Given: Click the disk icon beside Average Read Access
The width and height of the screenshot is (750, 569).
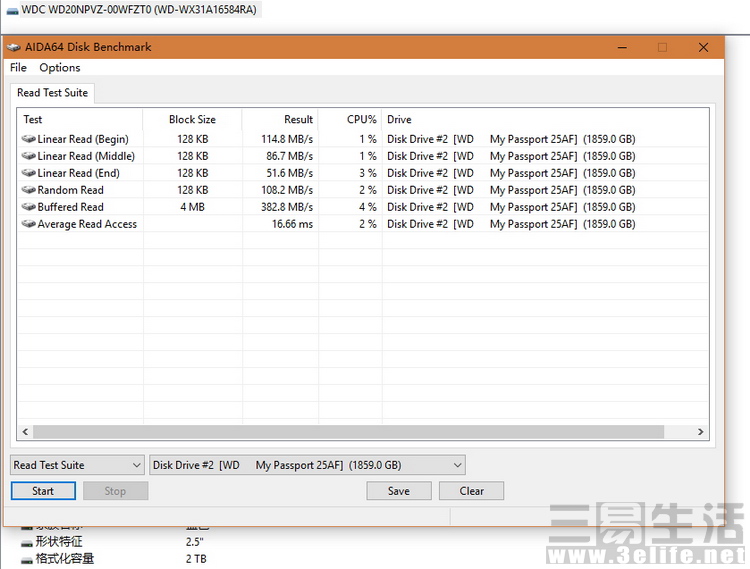Looking at the screenshot, I should (28, 224).
